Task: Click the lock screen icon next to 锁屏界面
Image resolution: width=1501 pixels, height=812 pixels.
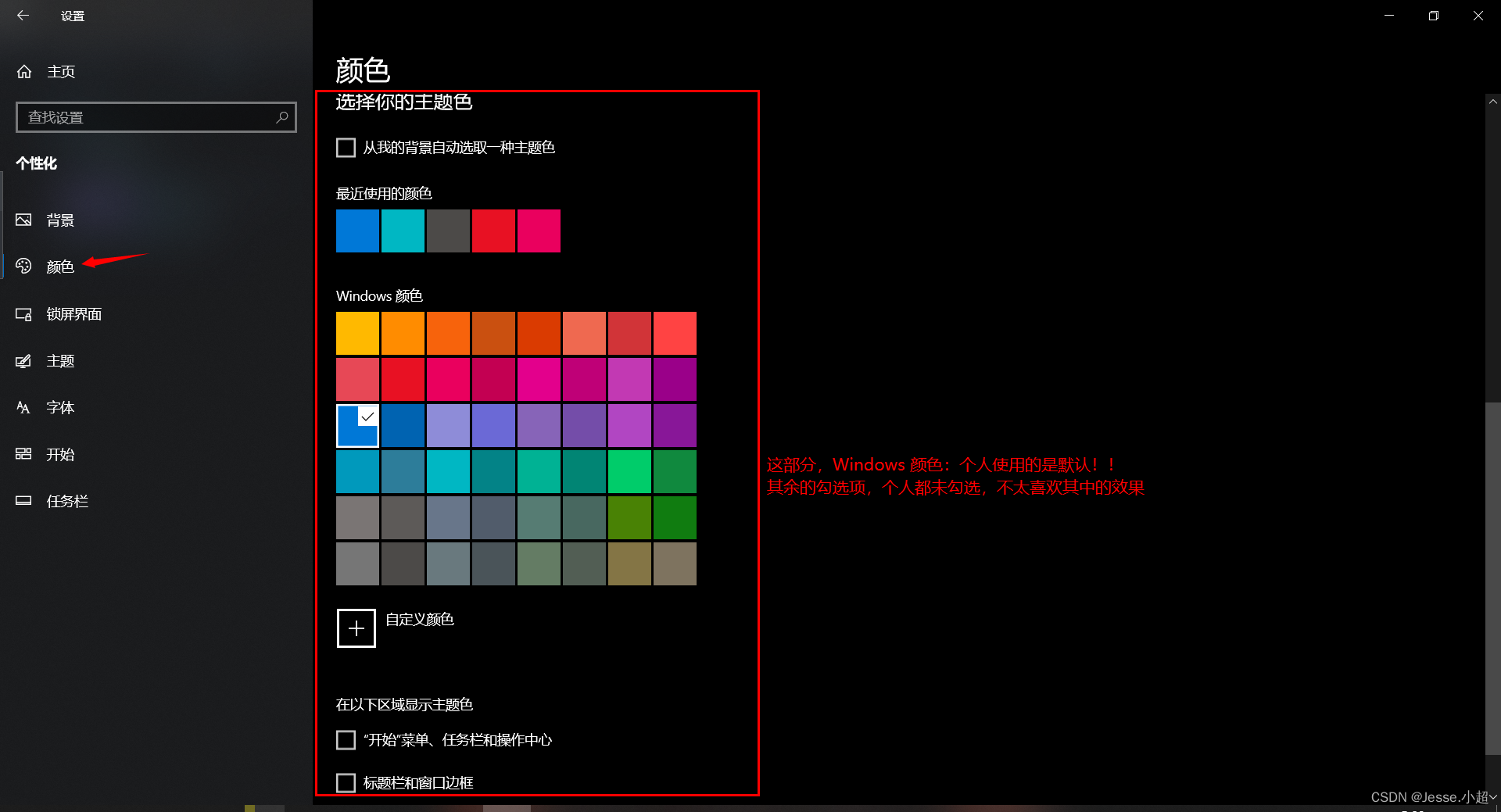Action: tap(23, 314)
